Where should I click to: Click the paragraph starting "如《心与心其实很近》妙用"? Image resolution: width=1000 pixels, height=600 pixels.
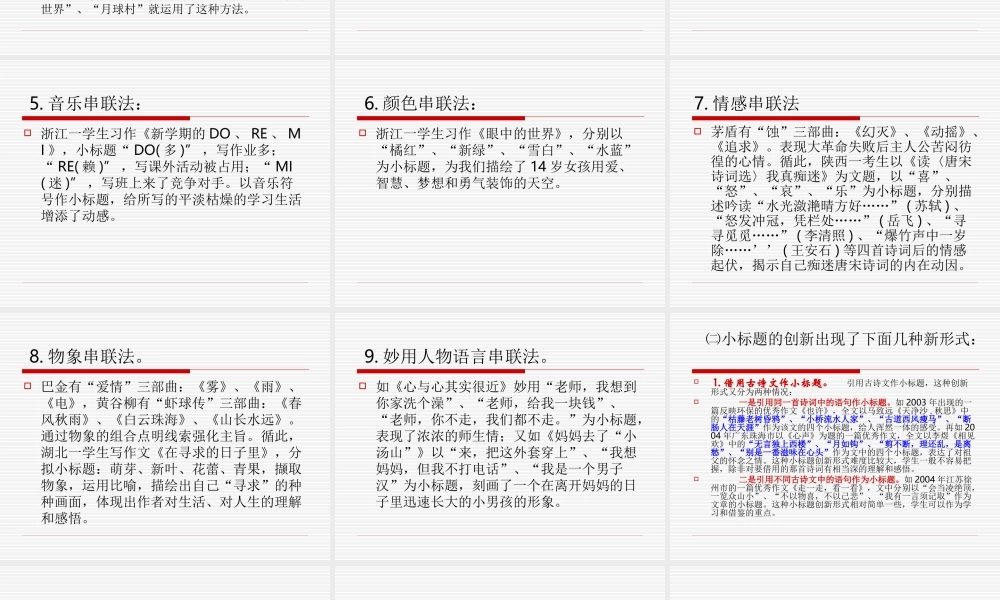point(509,444)
